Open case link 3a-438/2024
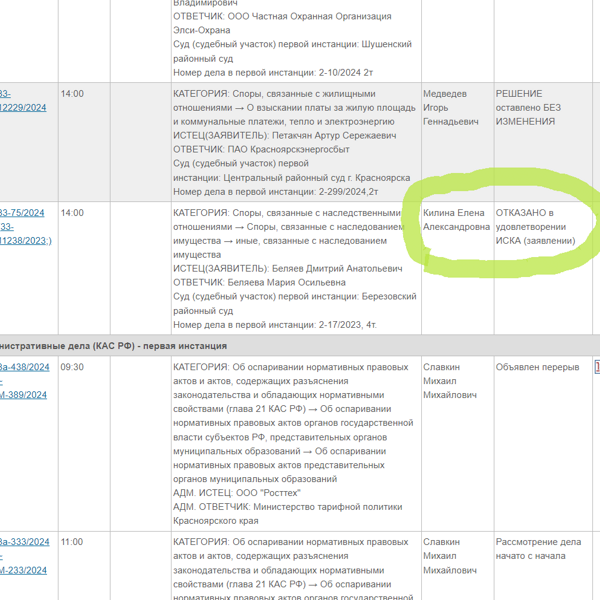 24,367
